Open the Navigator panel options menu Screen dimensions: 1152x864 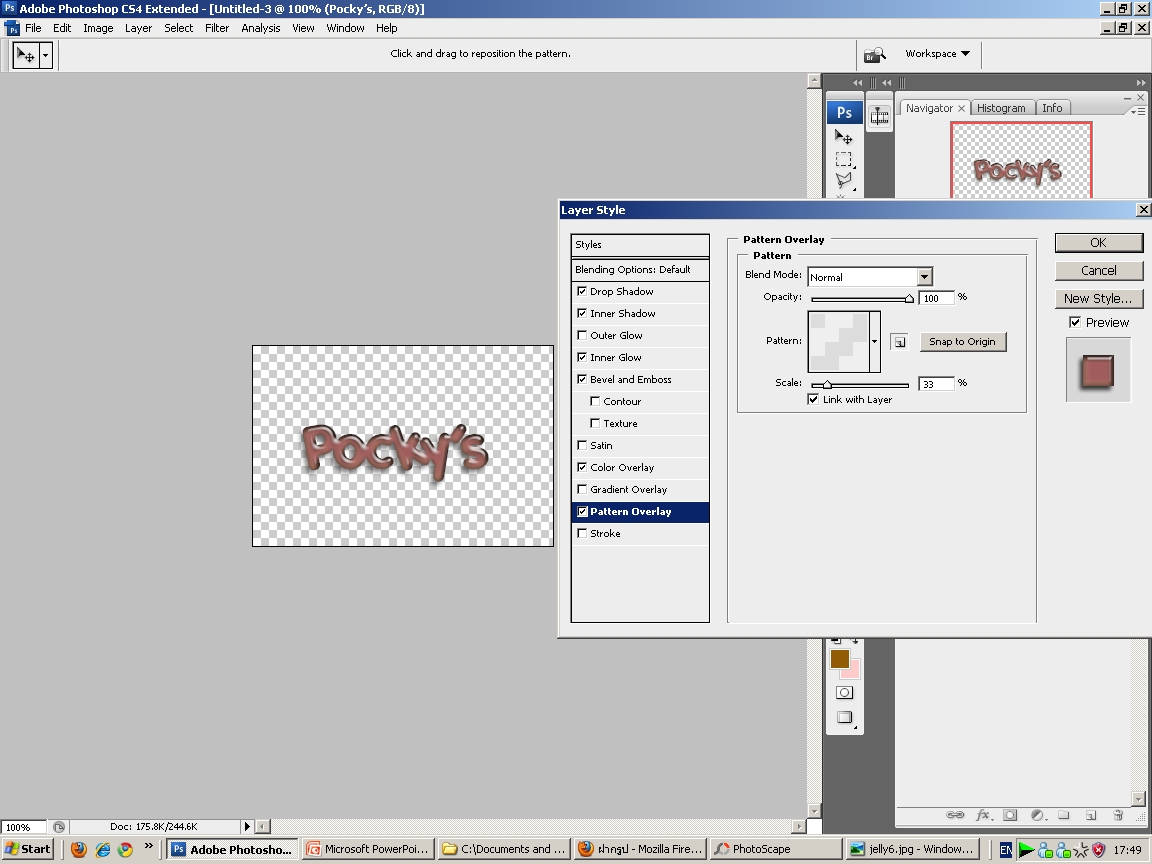[x=1137, y=111]
